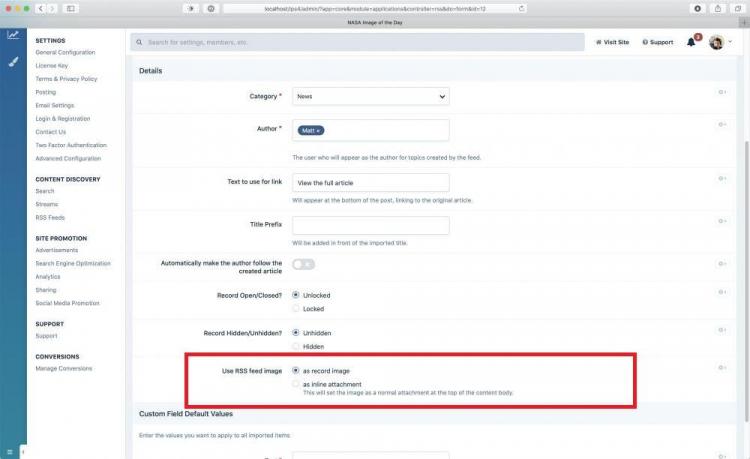
Task: Click the user avatar in header
Action: (x=716, y=42)
